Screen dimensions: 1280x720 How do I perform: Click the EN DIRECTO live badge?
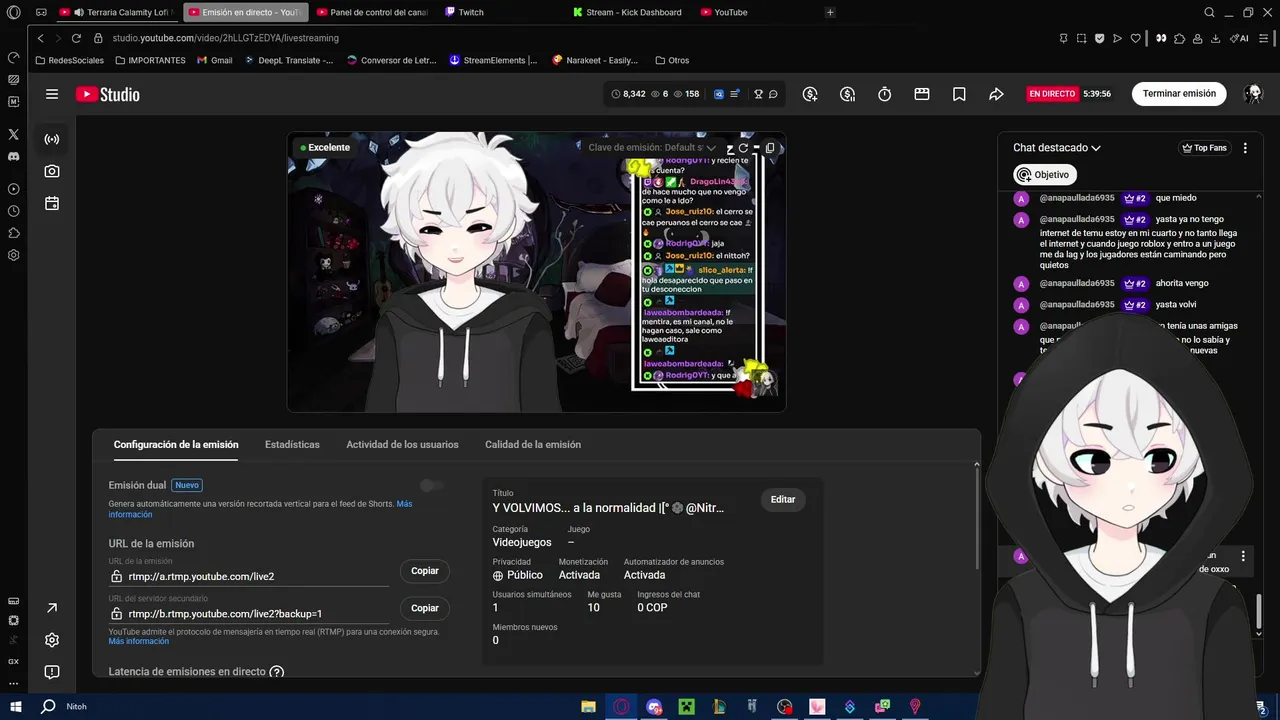click(x=1052, y=94)
